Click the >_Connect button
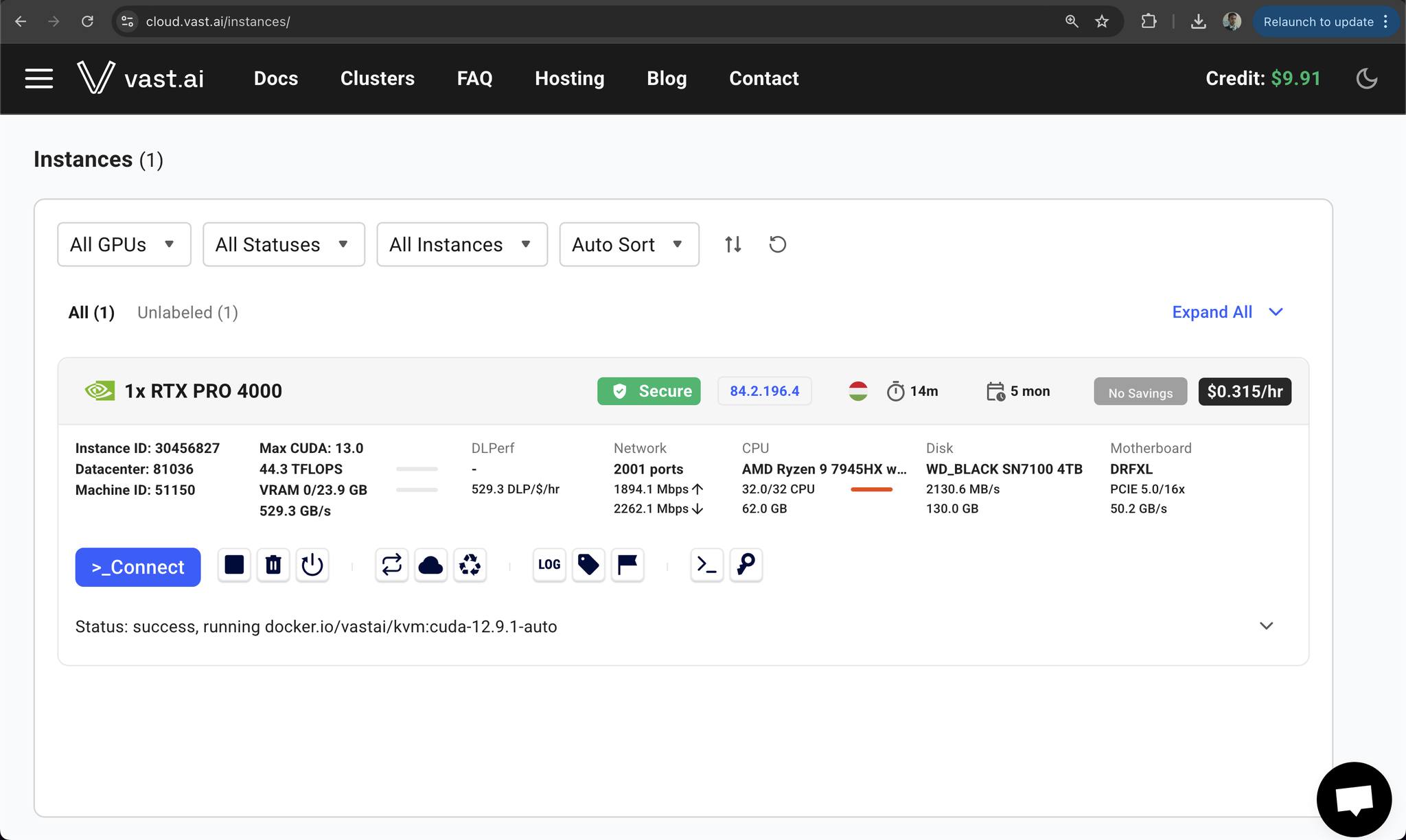This screenshot has height=840, width=1406. click(138, 567)
